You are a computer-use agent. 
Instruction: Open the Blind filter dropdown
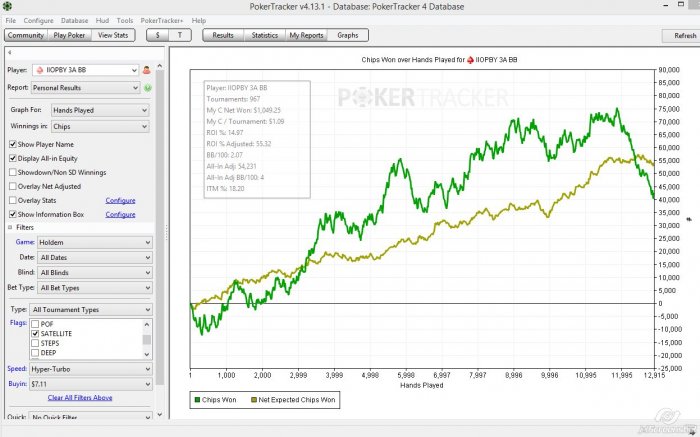94,273
